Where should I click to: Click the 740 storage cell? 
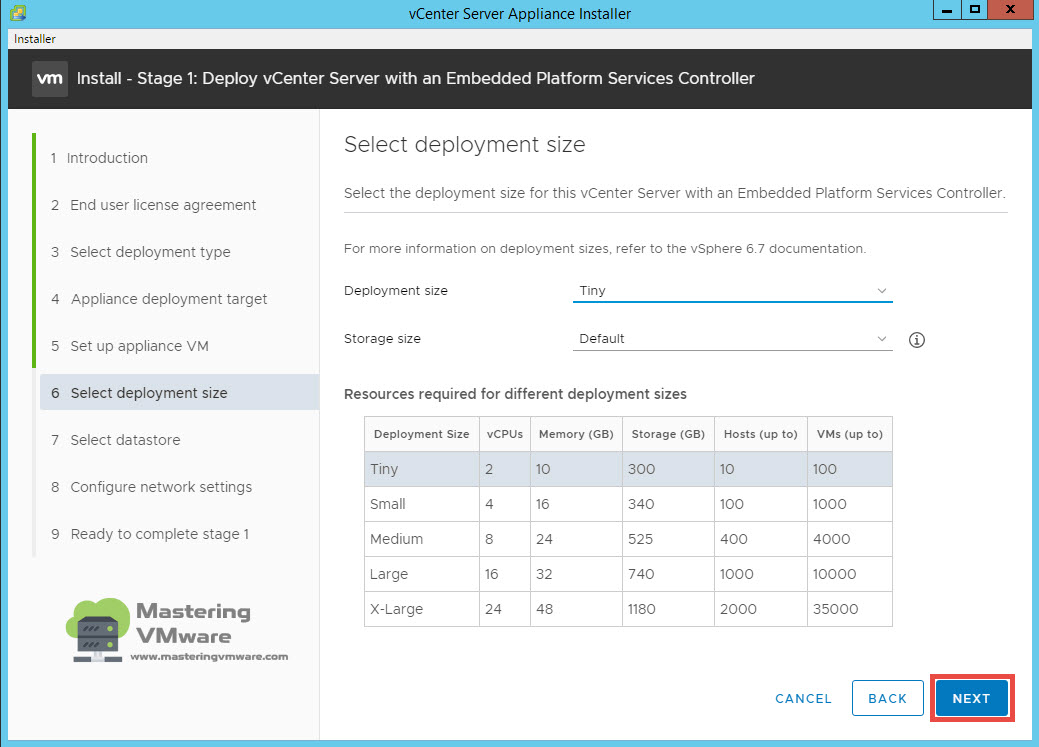click(668, 575)
